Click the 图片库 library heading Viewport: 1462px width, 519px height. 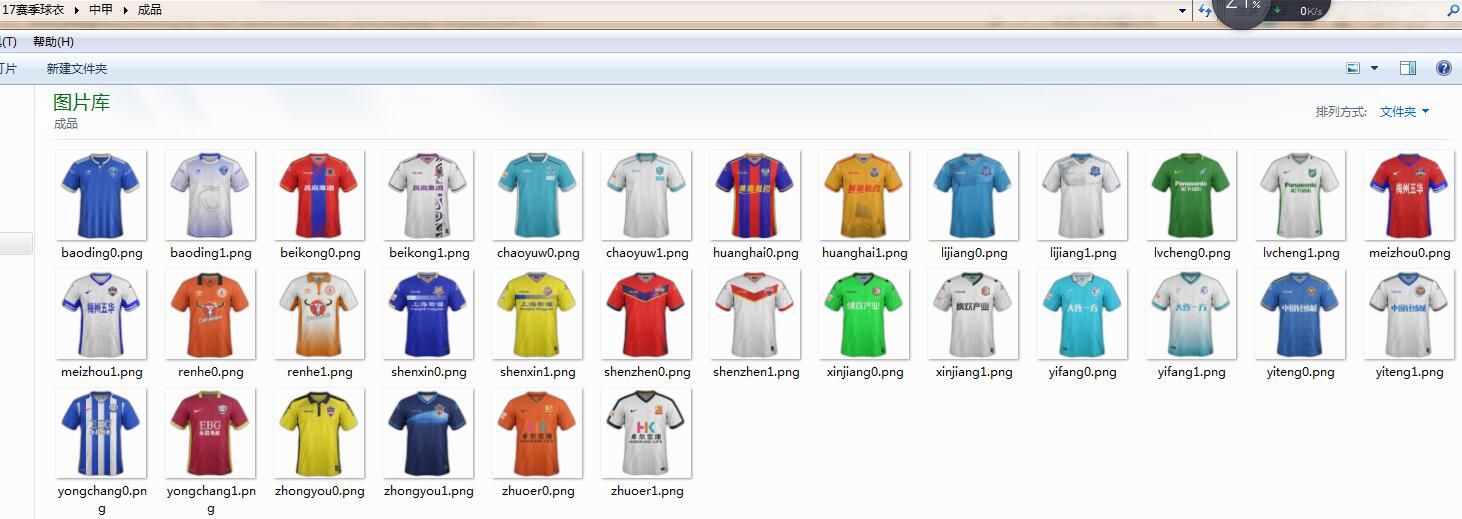[82, 102]
